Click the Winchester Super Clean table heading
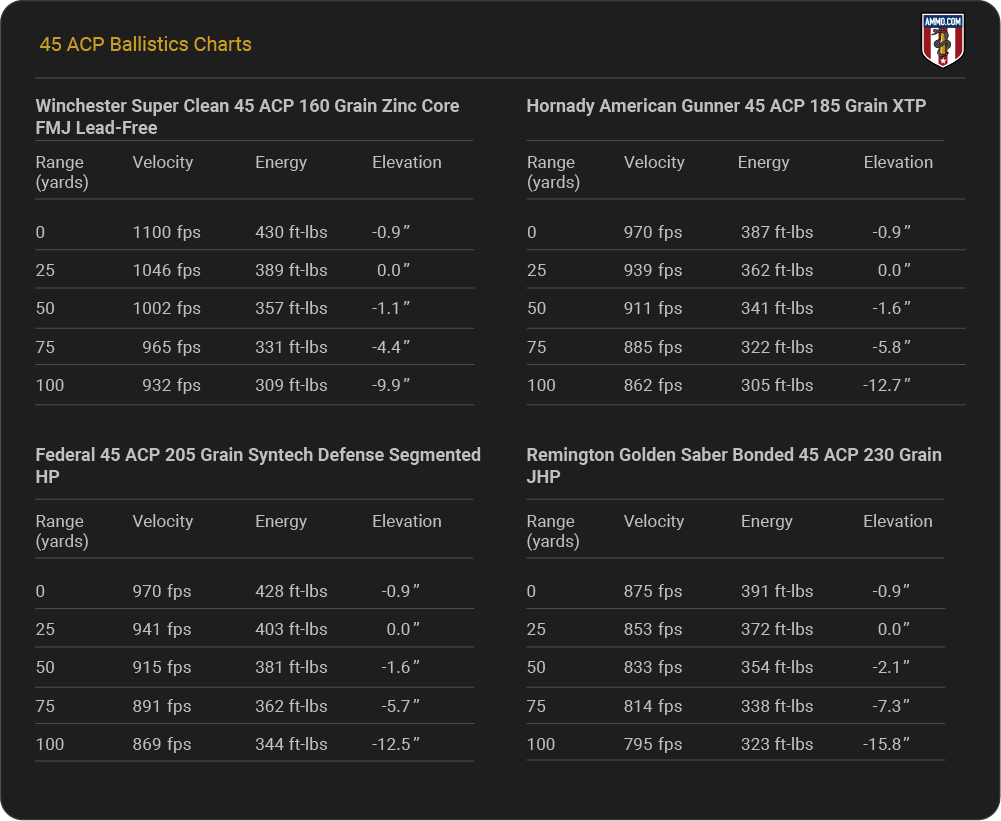This screenshot has width=1001, height=821. 247,116
